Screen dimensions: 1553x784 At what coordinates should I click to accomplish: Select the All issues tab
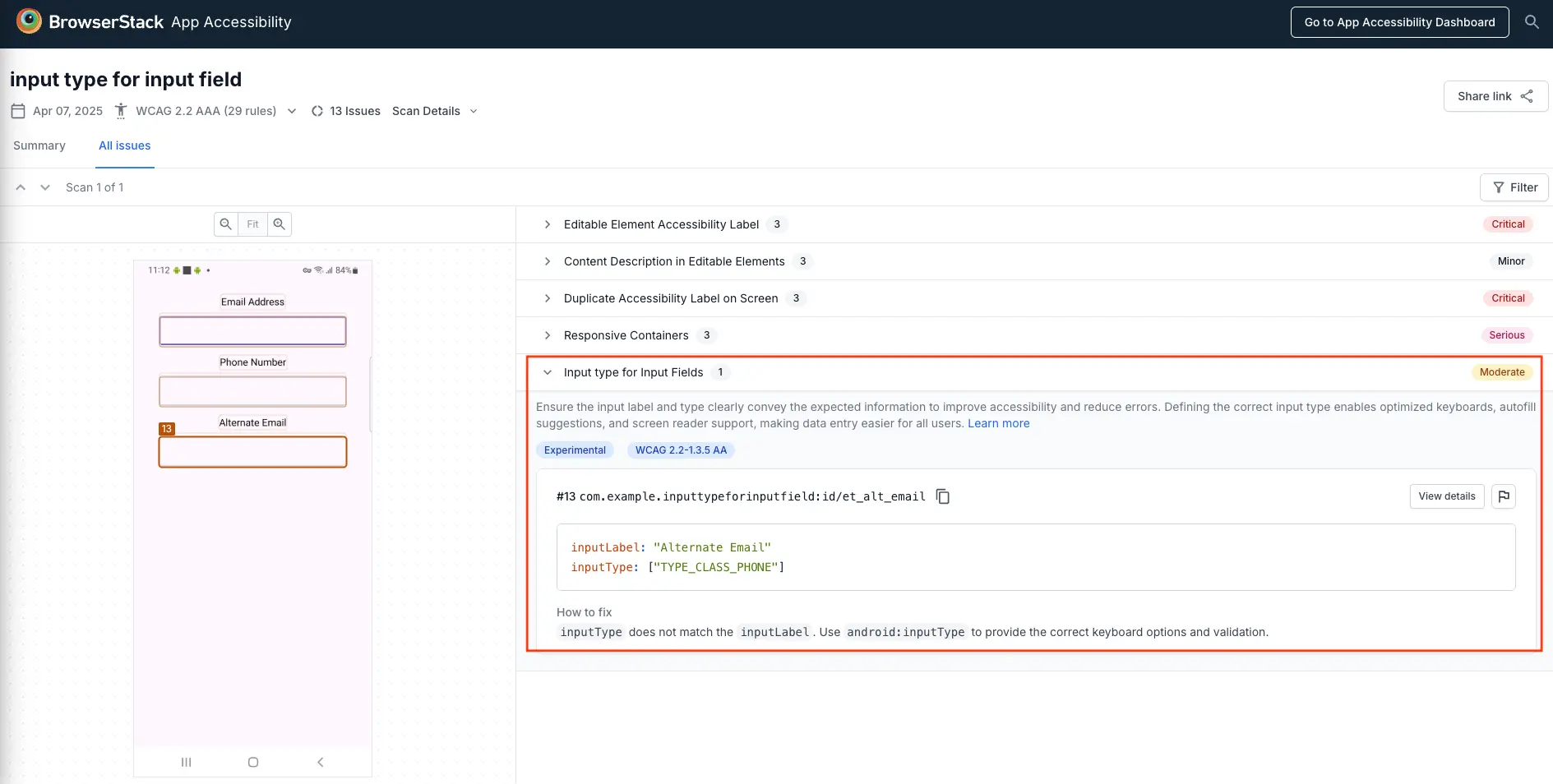pyautogui.click(x=124, y=145)
